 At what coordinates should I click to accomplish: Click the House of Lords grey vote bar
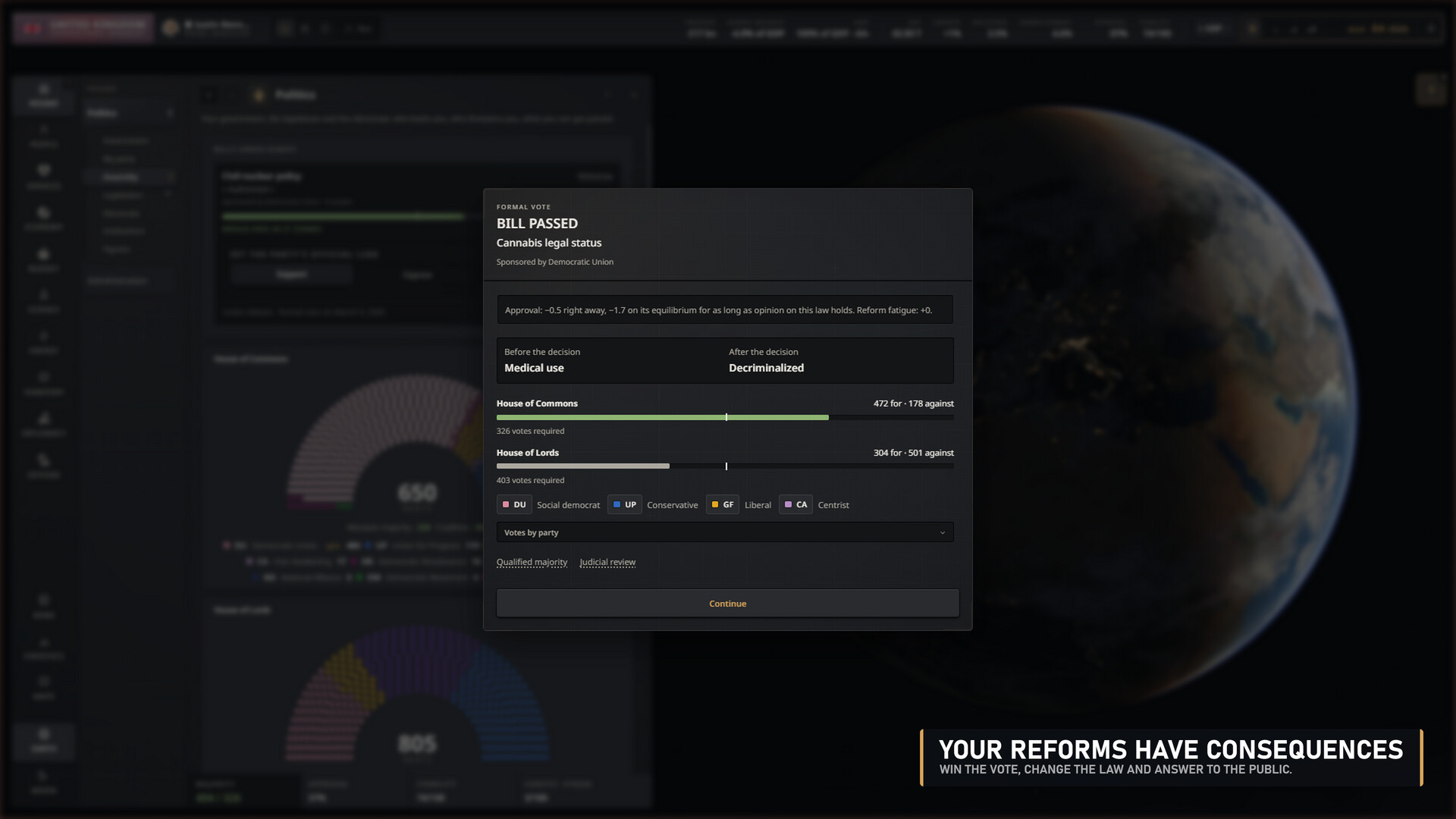(582, 466)
